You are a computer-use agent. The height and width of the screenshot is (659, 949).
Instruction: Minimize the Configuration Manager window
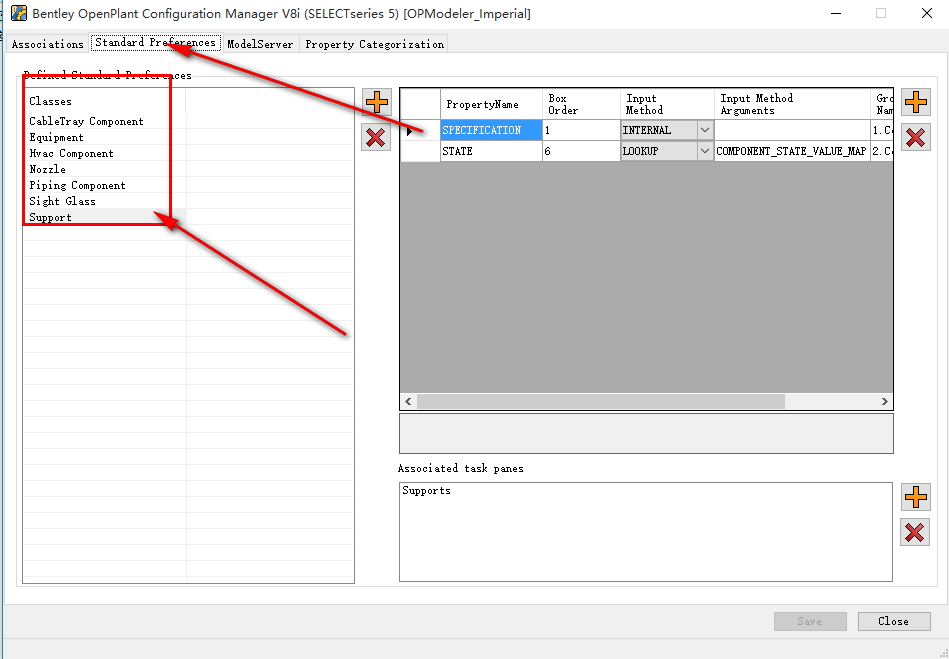tap(836, 13)
